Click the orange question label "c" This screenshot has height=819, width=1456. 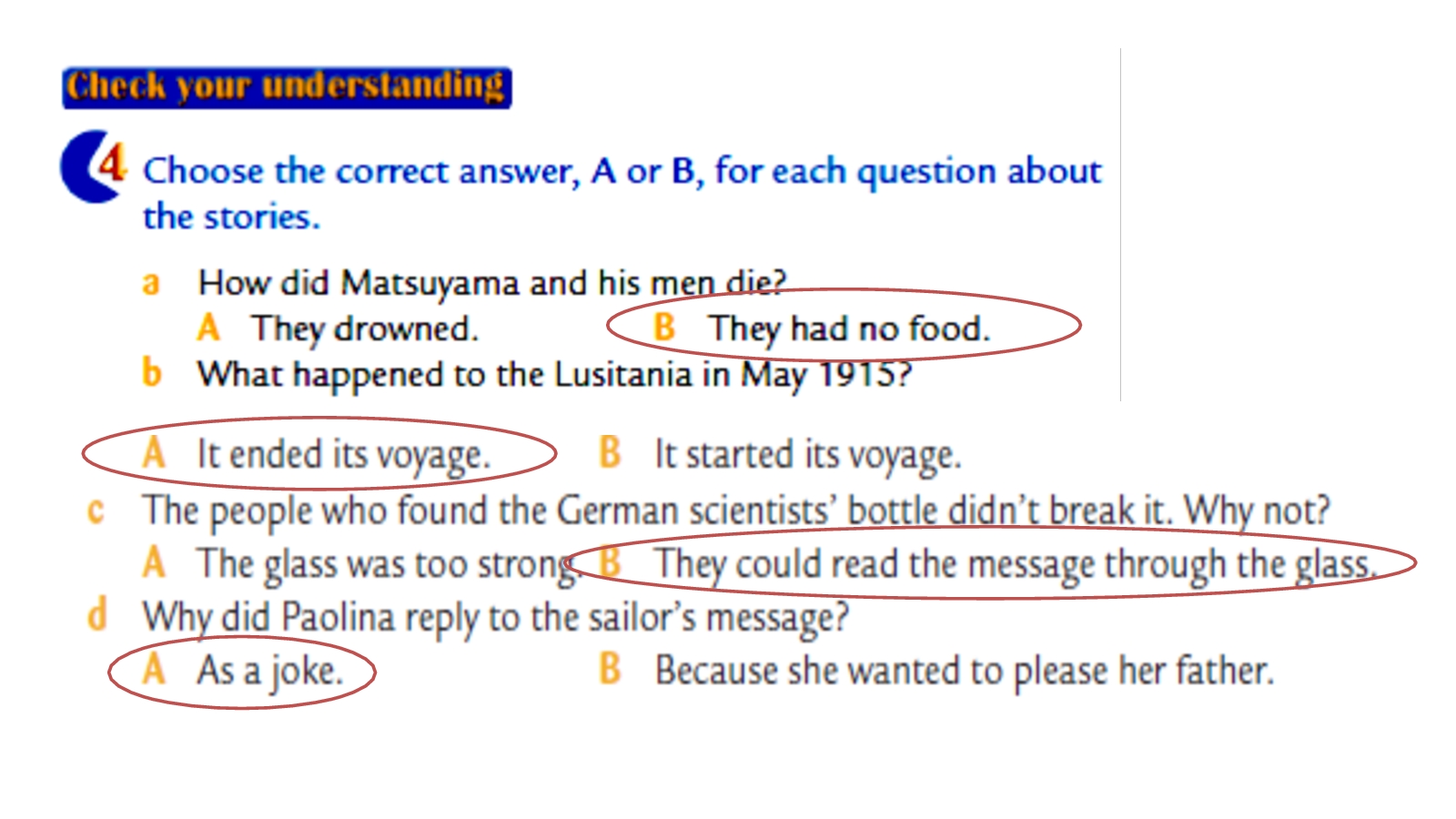coord(96,511)
